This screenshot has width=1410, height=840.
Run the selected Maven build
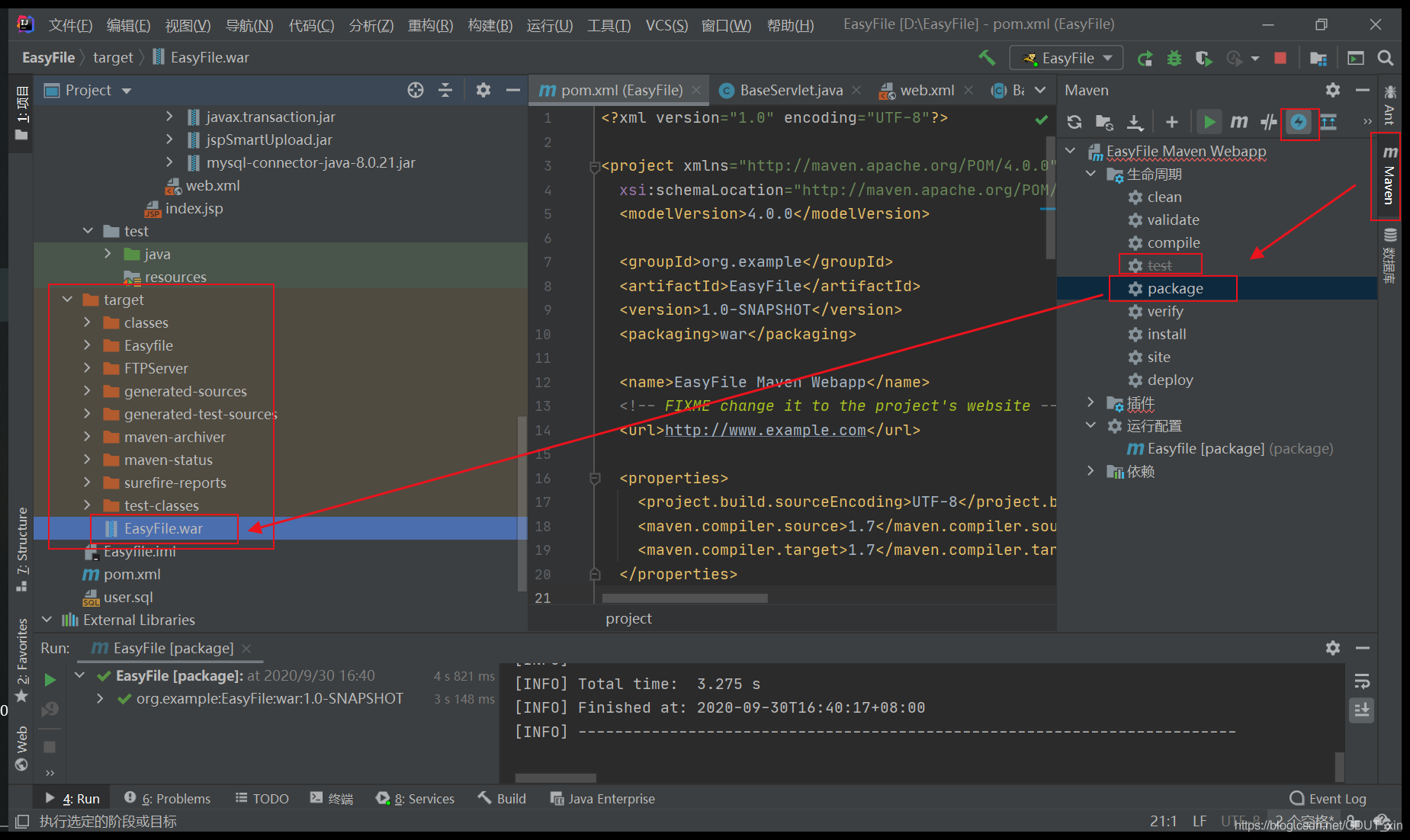point(1209,122)
